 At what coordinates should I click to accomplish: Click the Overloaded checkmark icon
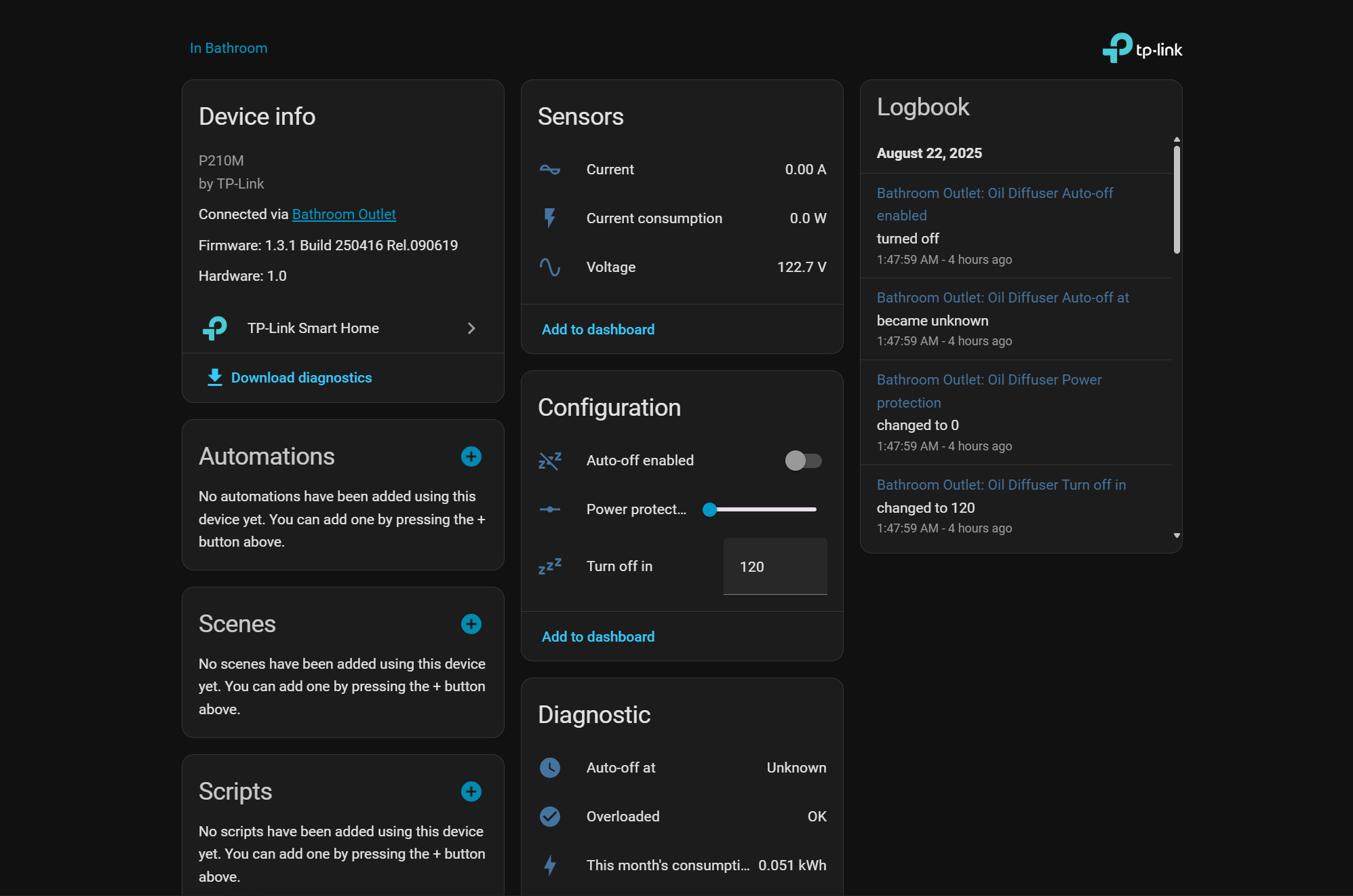click(550, 817)
